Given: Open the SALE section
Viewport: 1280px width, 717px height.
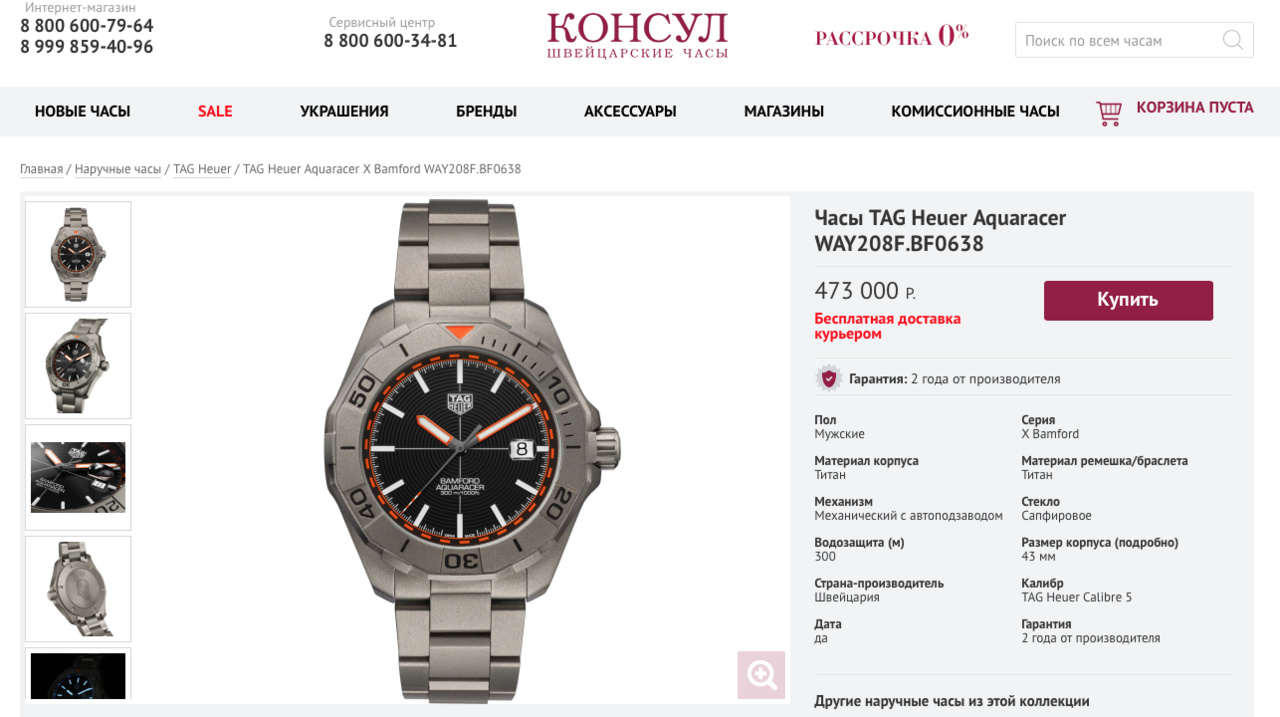Looking at the screenshot, I should pos(215,111).
